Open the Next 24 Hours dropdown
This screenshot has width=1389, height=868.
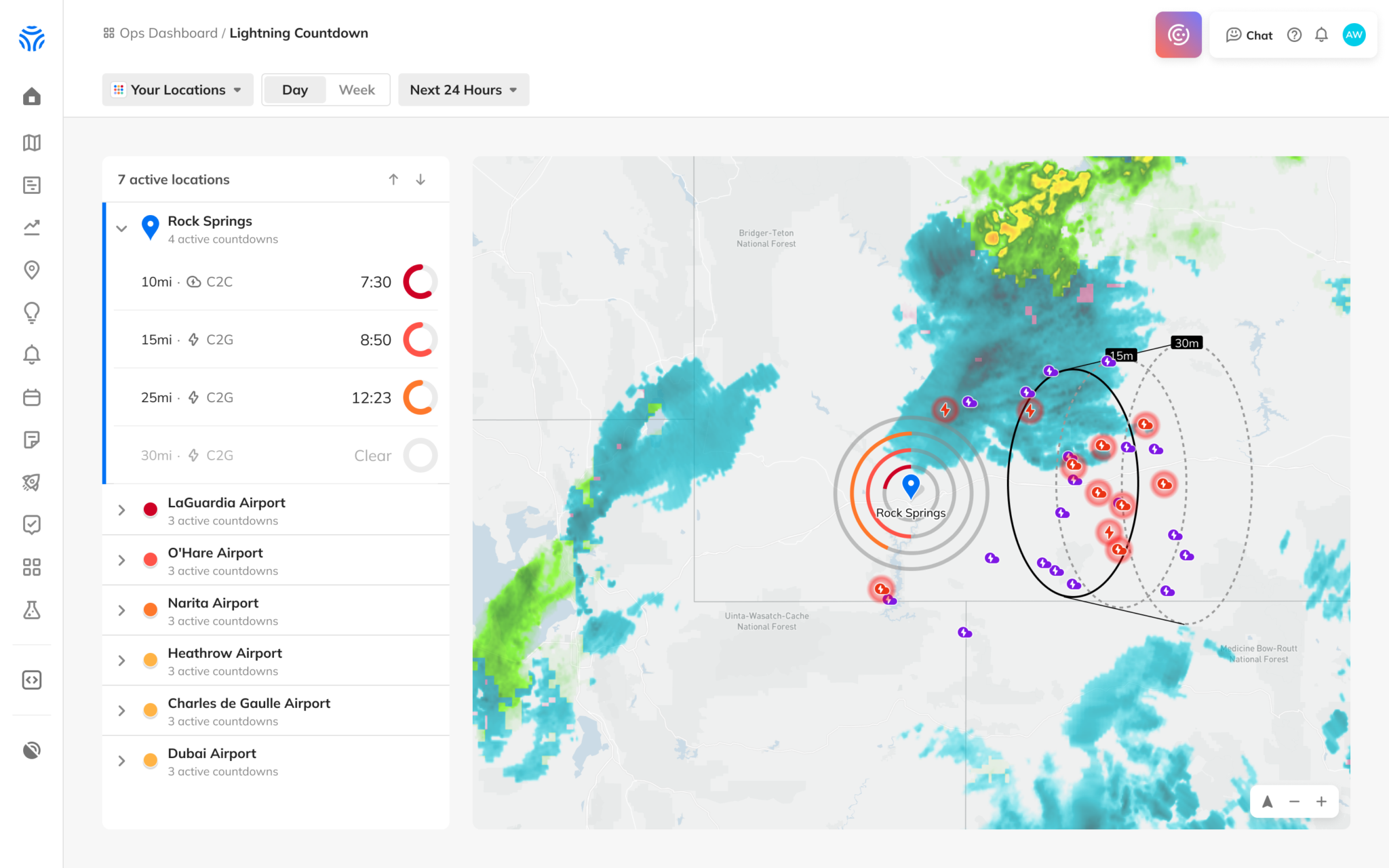click(x=464, y=90)
